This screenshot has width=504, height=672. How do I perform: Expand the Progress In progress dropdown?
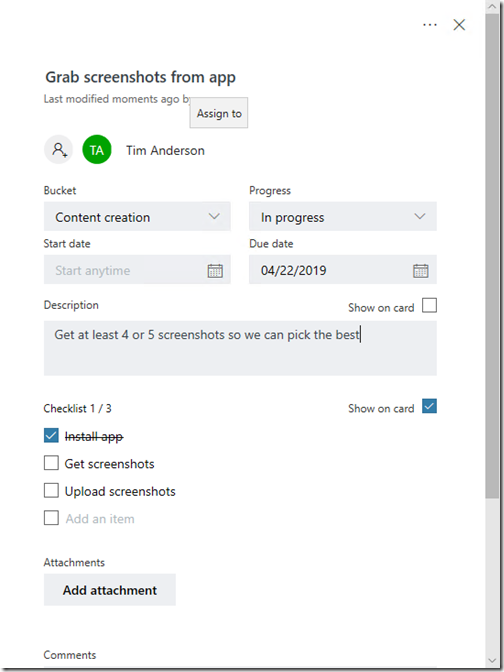(343, 216)
